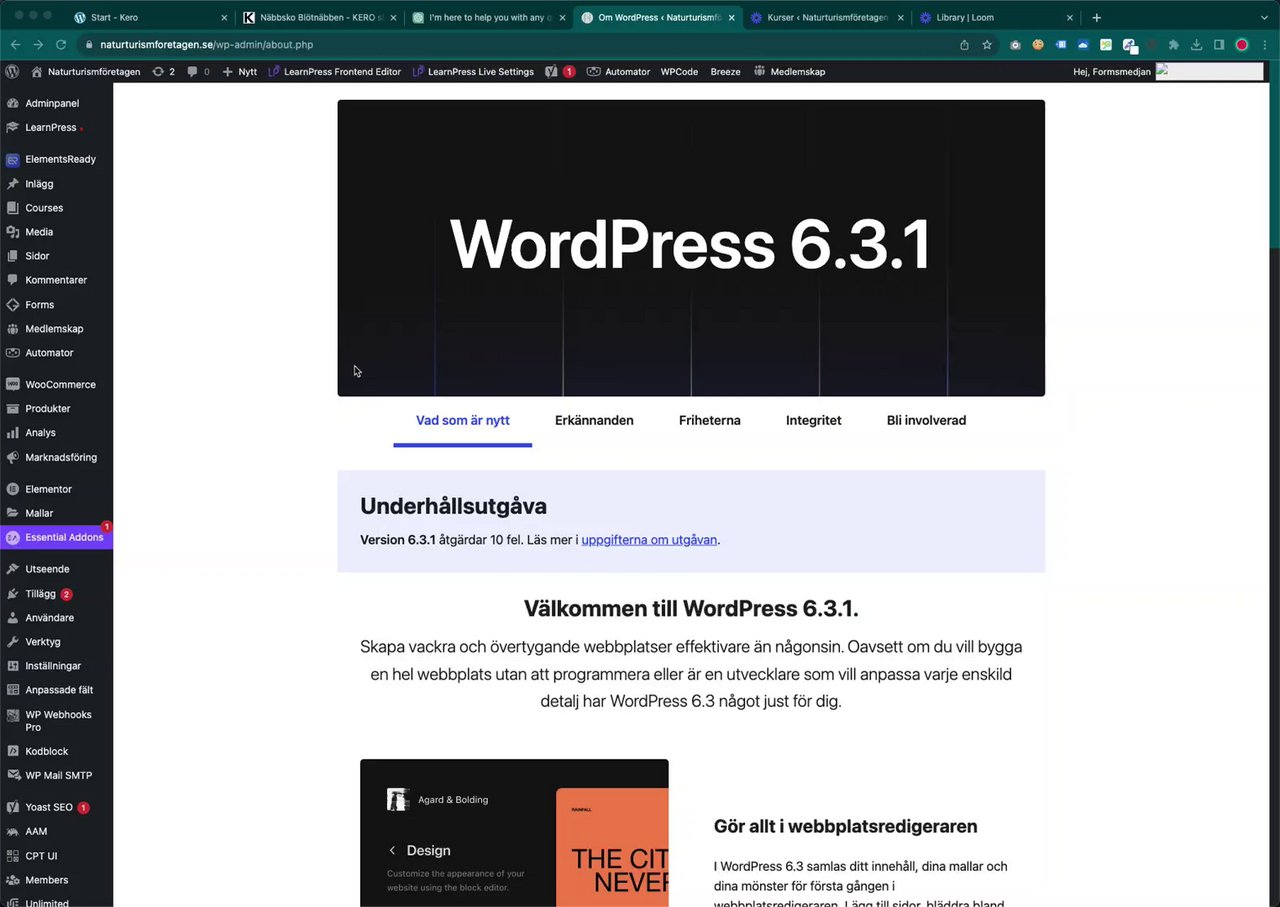Screen dimensions: 1280x907
Task: Switch to Library | Loom browser tab
Action: 998,17
